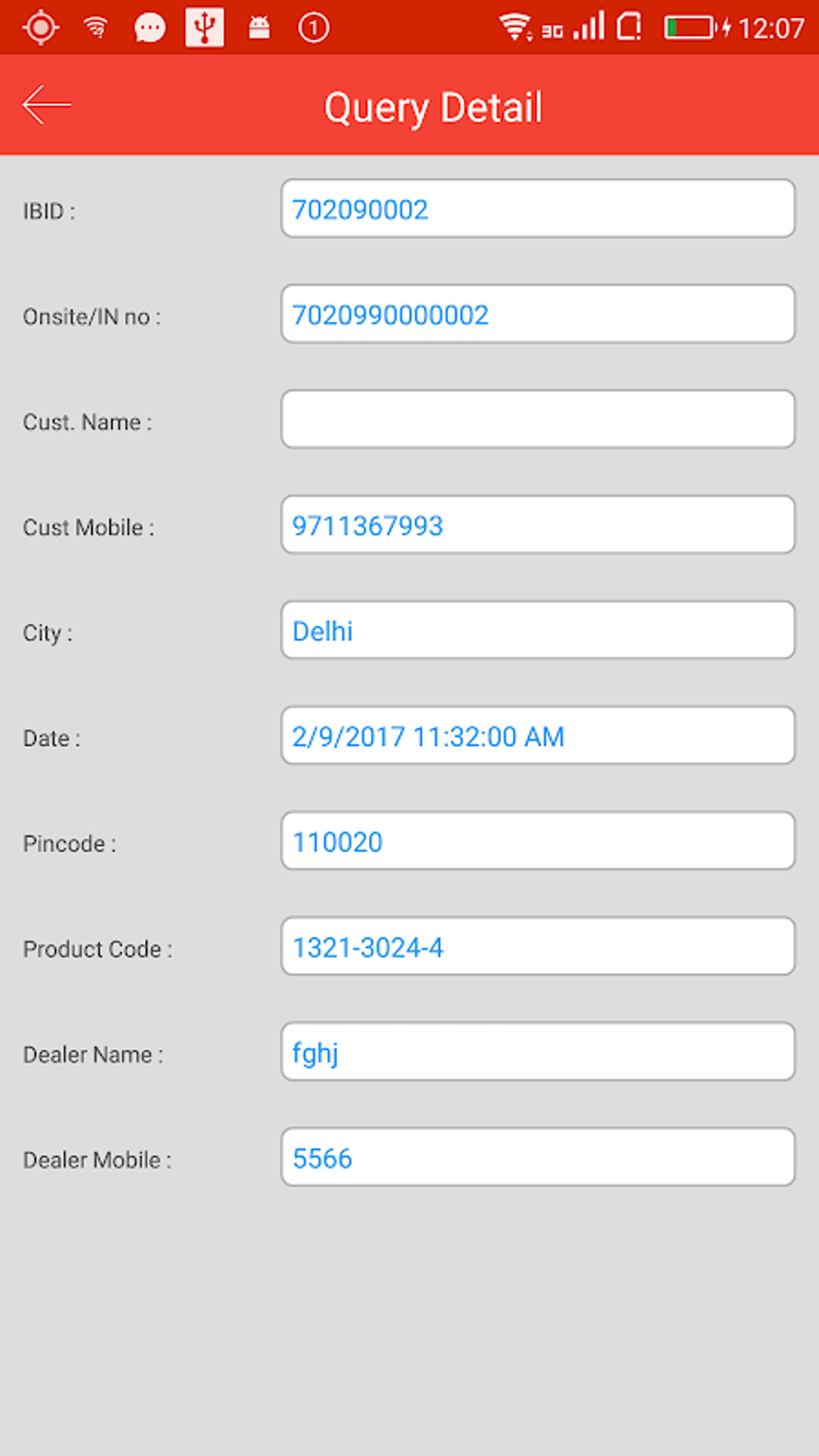
Task: Tap the Query Detail title text
Action: (434, 108)
